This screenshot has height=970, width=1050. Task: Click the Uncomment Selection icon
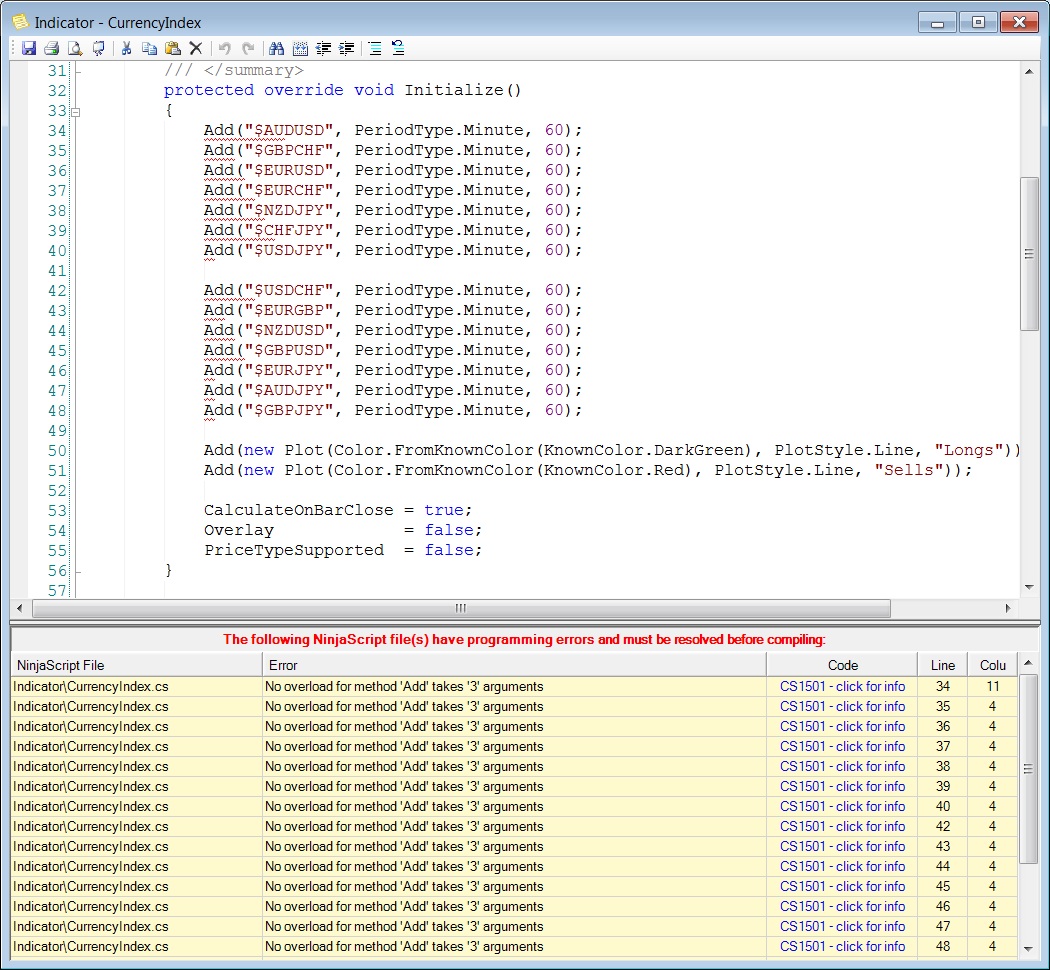[x=398, y=48]
